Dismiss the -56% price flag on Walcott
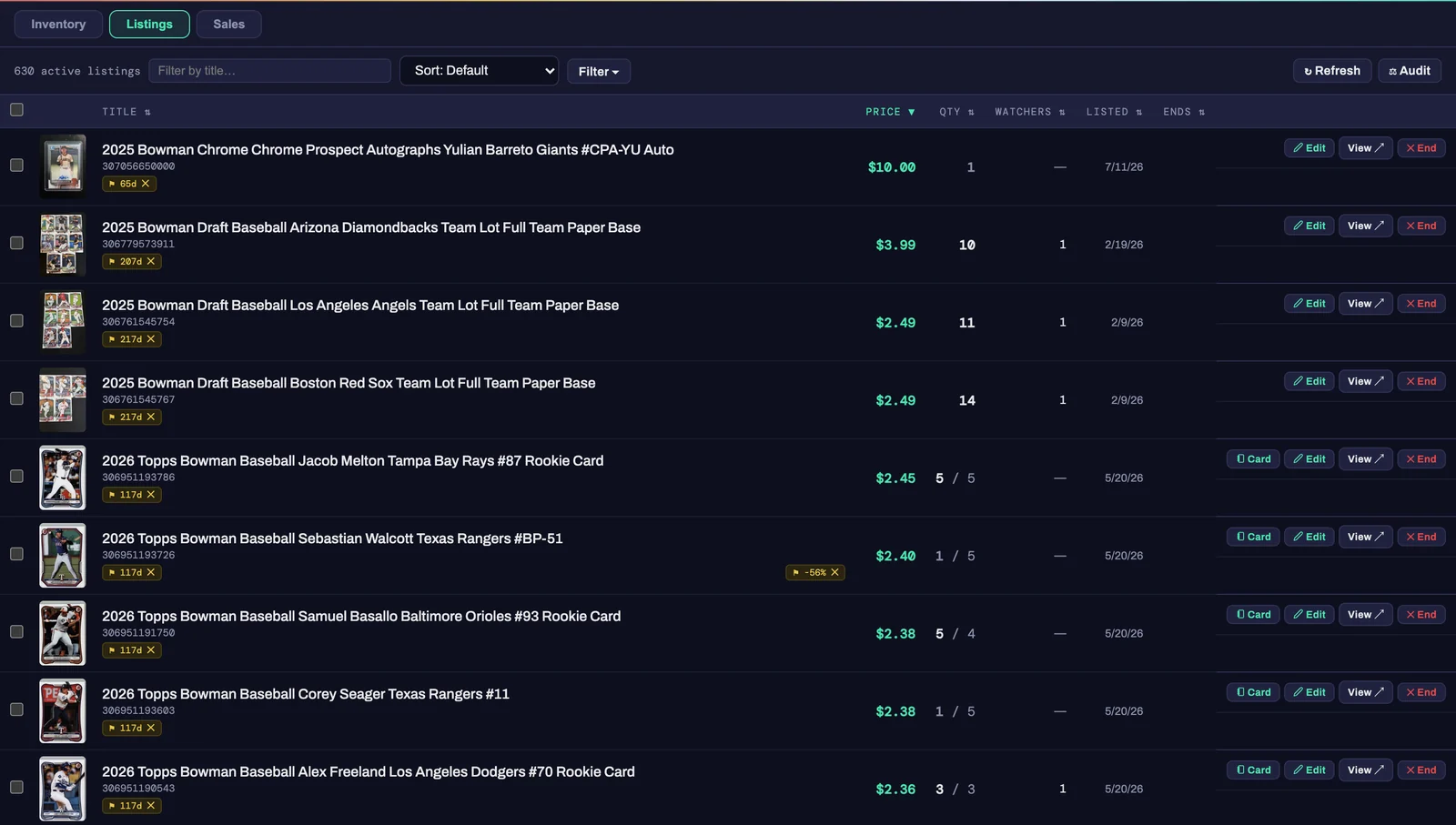This screenshot has height=825, width=1456. 834,573
